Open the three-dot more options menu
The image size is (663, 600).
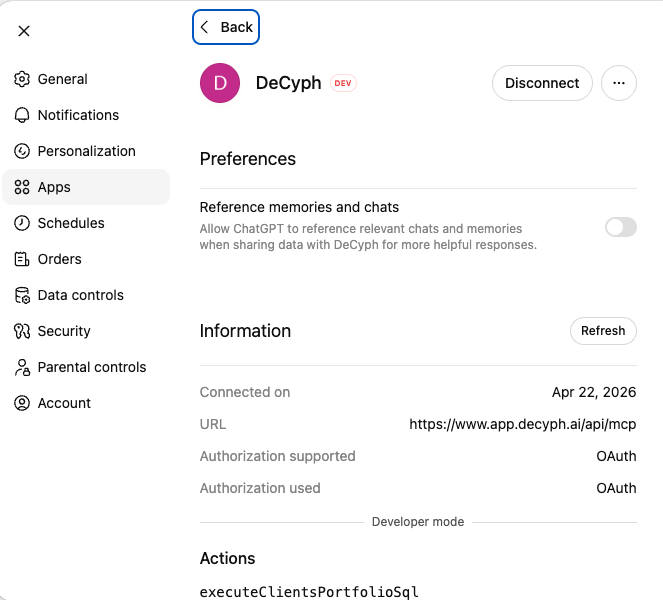click(619, 83)
